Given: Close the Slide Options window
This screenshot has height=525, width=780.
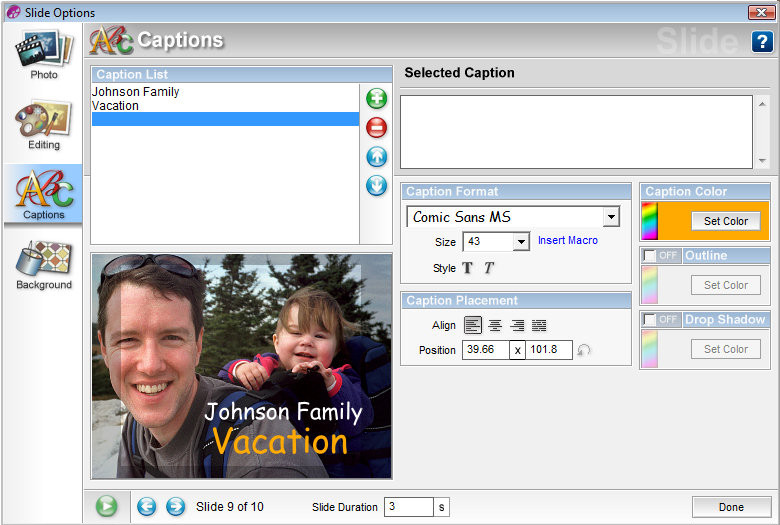Looking at the screenshot, I should point(761,12).
